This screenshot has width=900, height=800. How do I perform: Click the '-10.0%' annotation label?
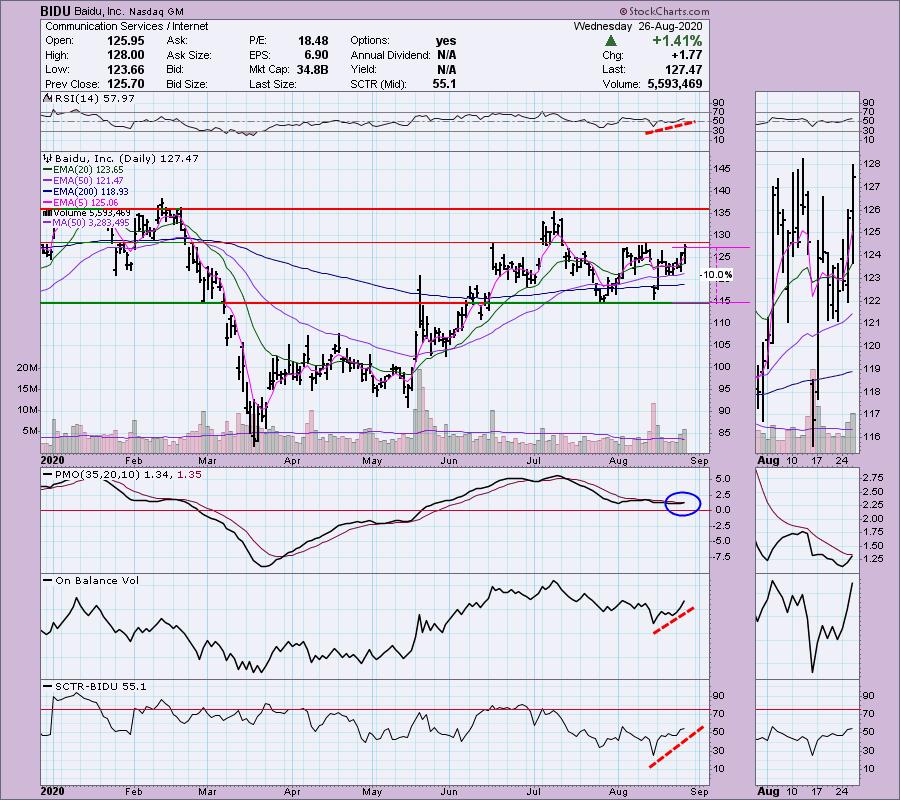(717, 275)
